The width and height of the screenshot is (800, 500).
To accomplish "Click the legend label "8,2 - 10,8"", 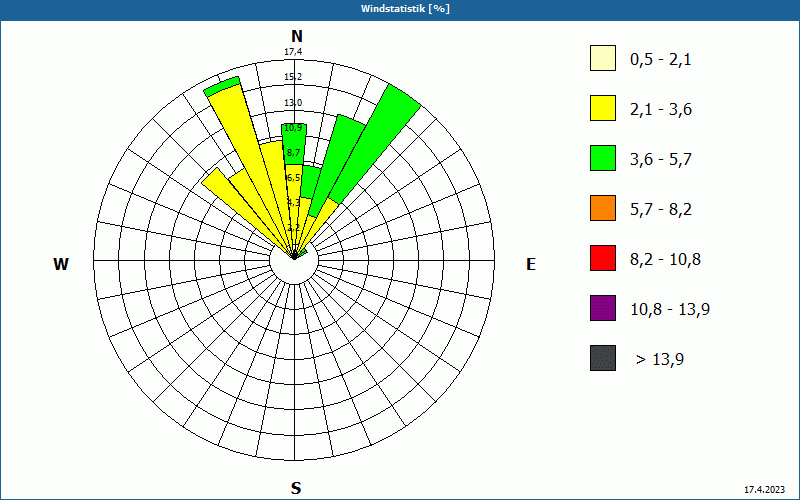I will click(666, 260).
